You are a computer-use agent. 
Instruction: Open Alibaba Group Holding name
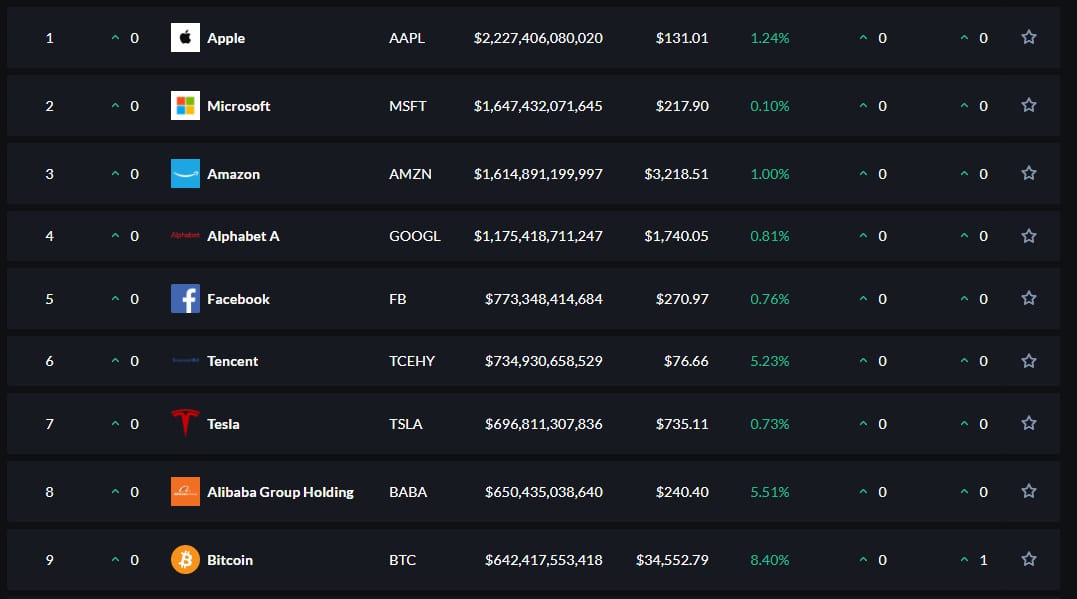point(280,493)
